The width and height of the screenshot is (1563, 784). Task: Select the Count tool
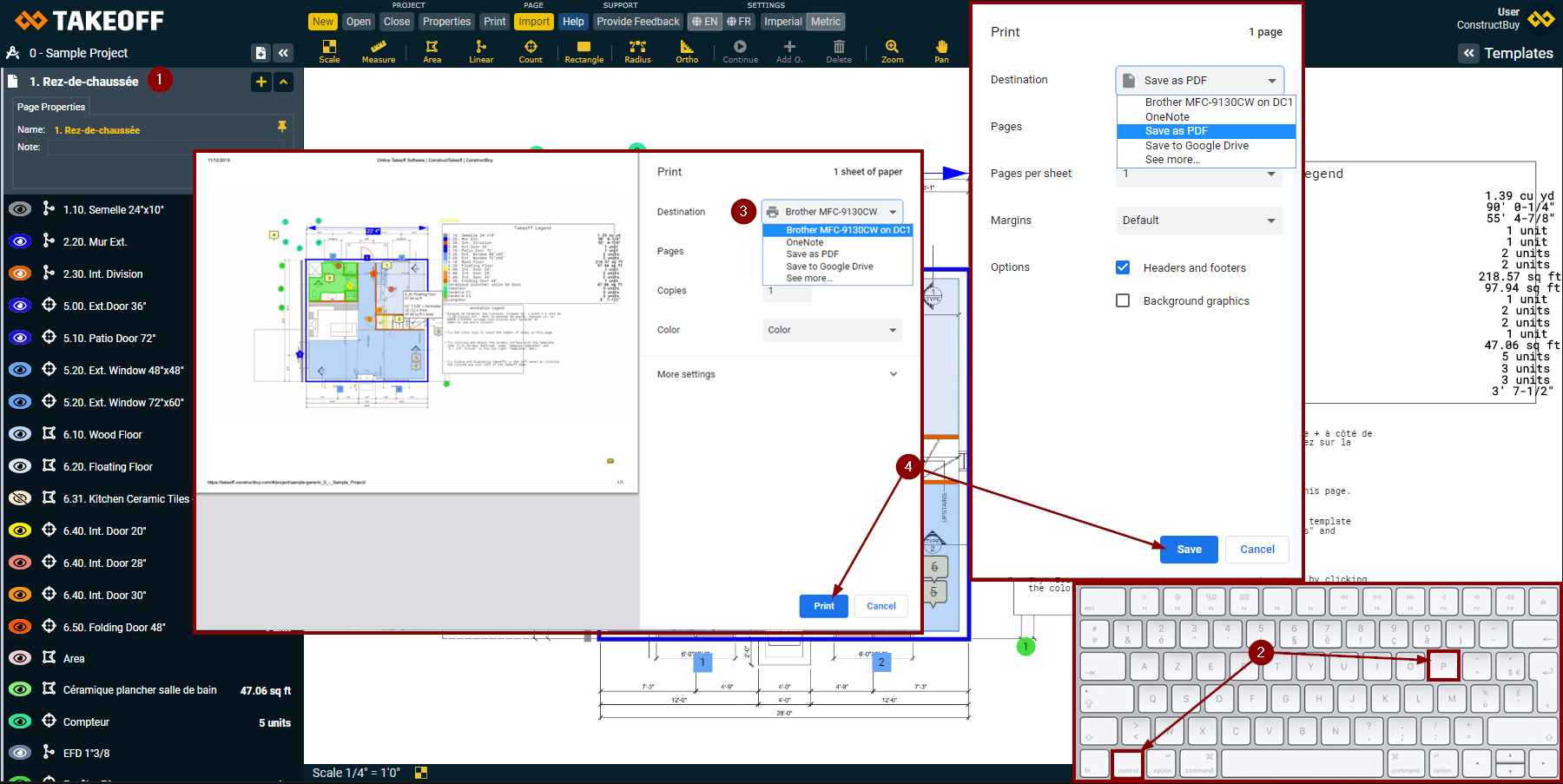[531, 50]
